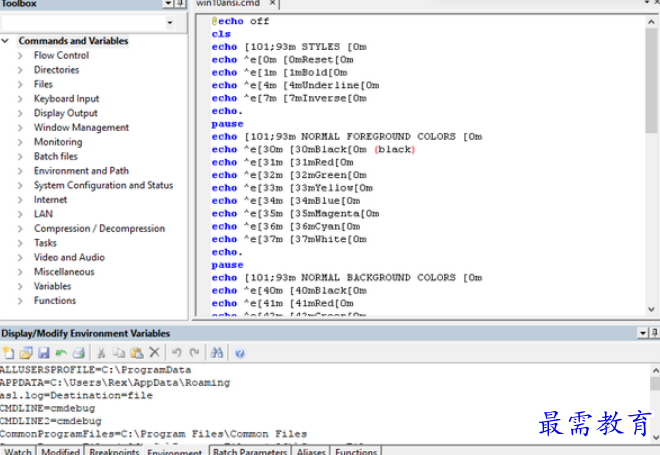The width and height of the screenshot is (660, 455).
Task: Click the Undo arrow icon
Action: coord(177,353)
